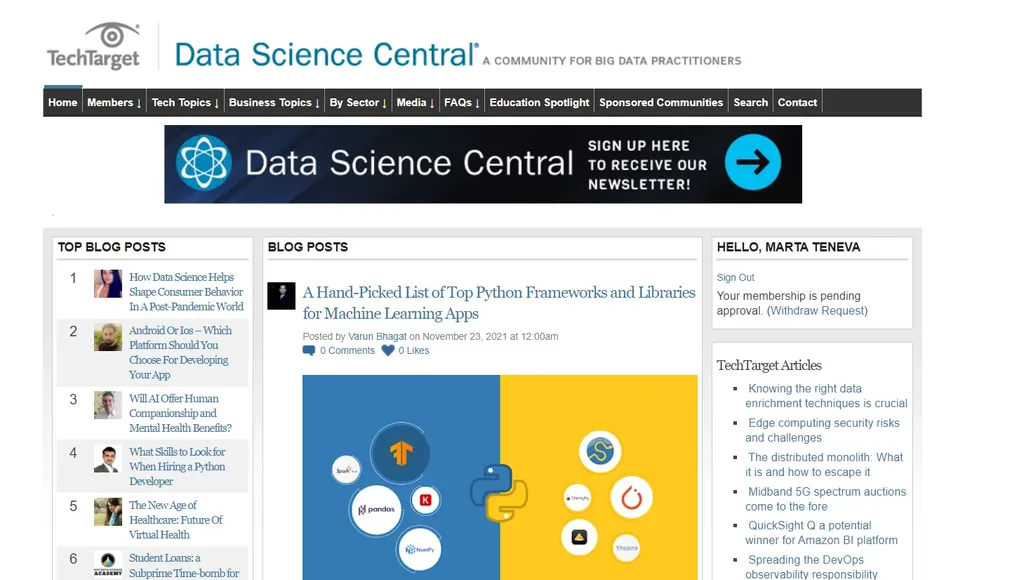Go to the Home menu item
This screenshot has width=1024, height=580.
click(63, 103)
